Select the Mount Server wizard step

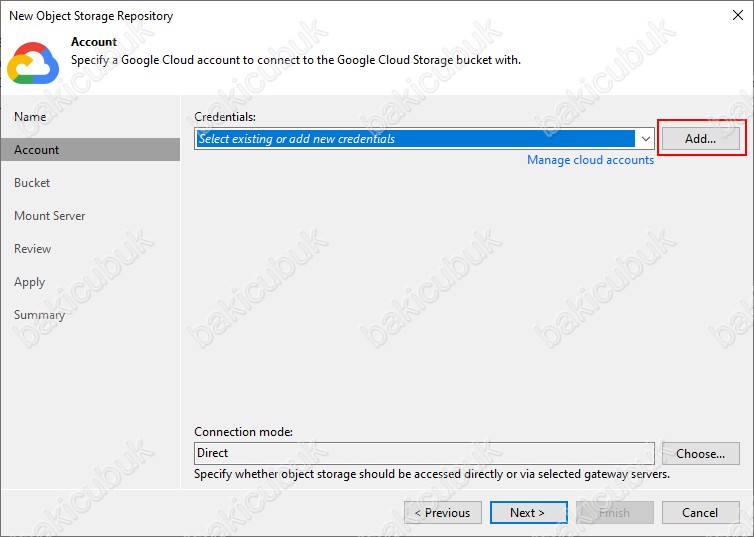pos(50,216)
